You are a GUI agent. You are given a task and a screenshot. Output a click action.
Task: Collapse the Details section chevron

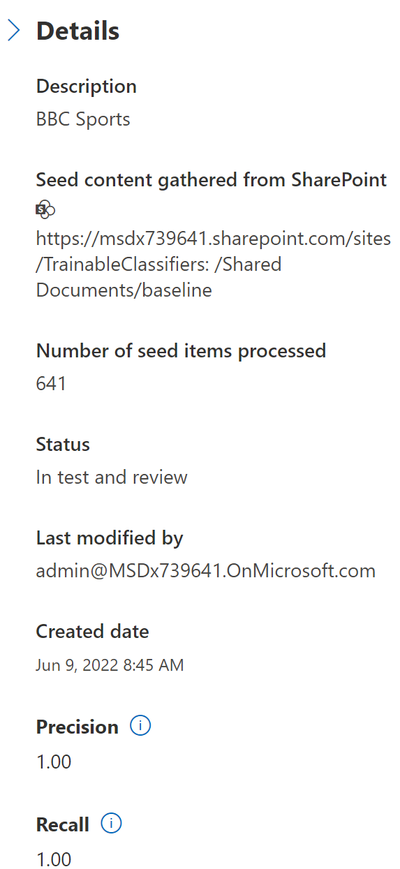click(x=14, y=32)
